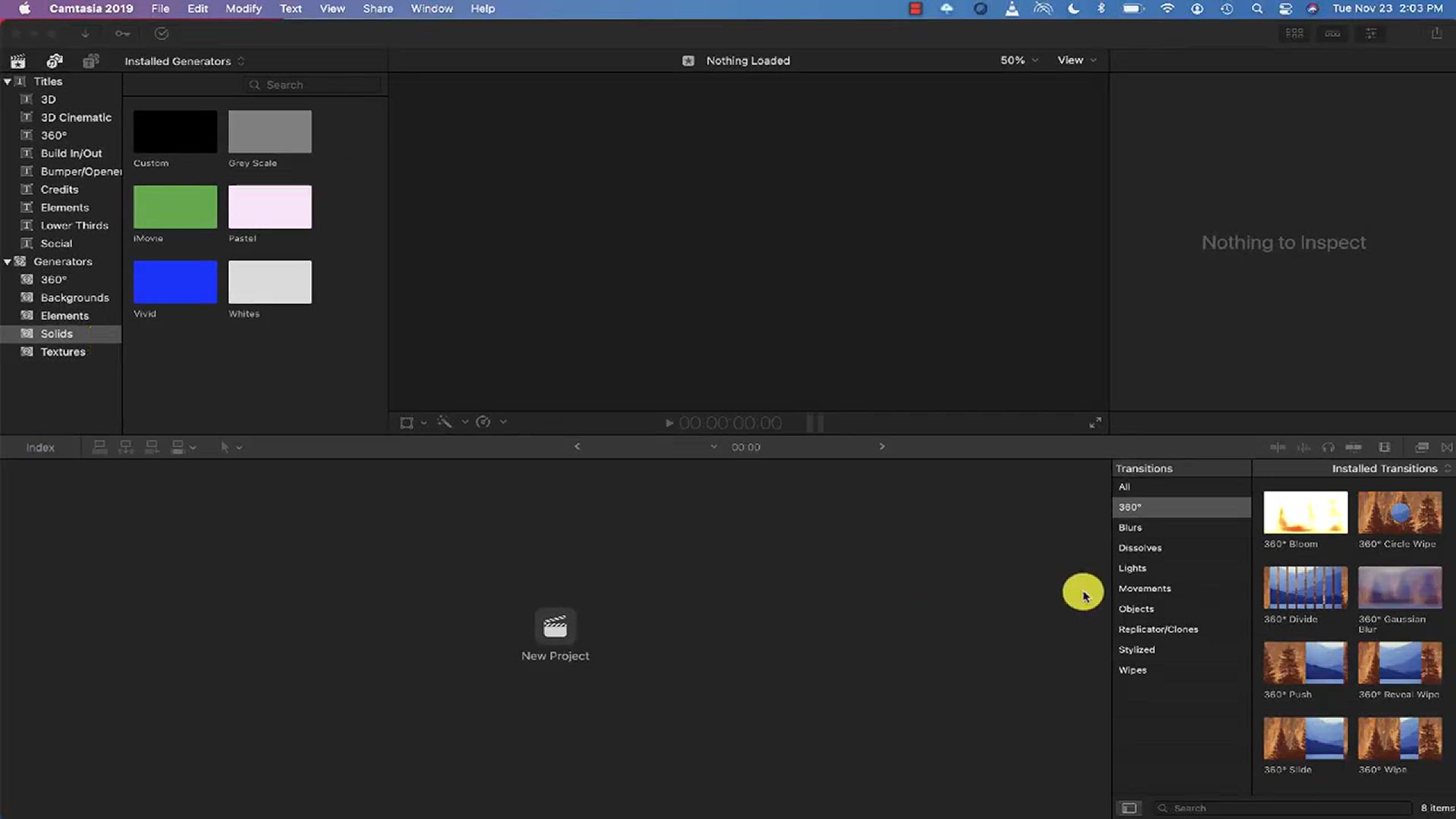The height and width of the screenshot is (819, 1456).
Task: Open the Share menu
Action: (x=378, y=8)
